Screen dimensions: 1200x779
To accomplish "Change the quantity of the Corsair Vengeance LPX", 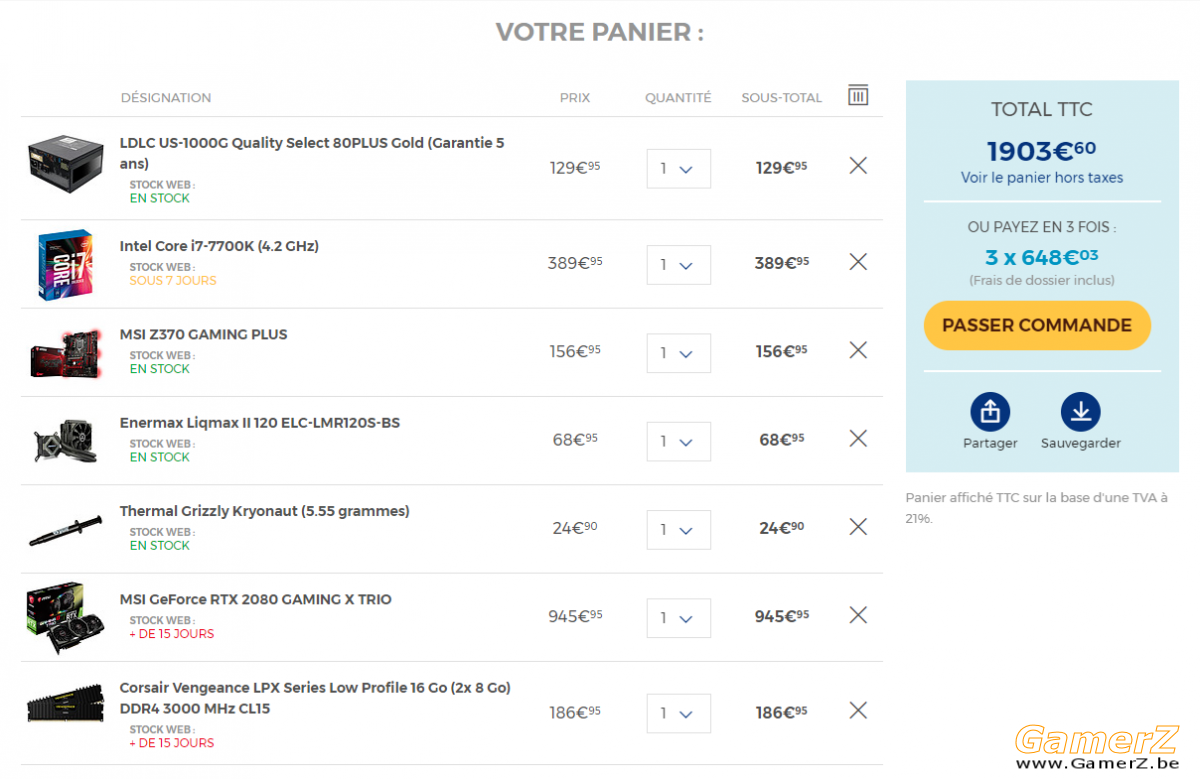I will [x=679, y=714].
